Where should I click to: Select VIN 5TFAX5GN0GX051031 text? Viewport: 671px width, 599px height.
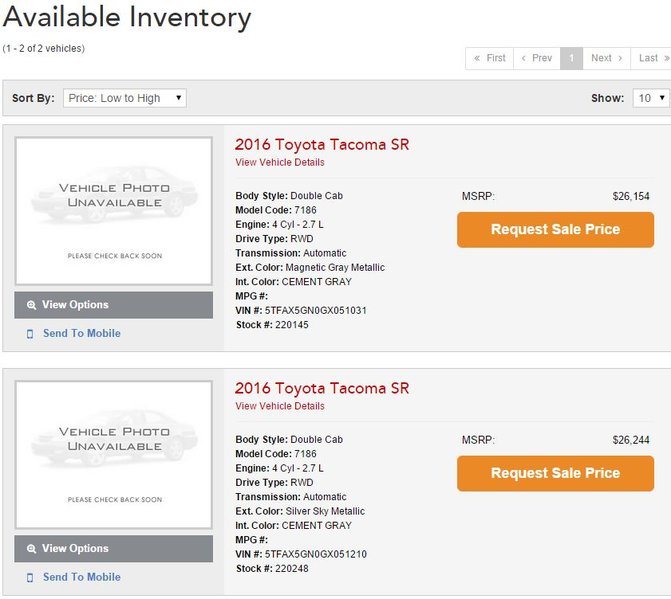315,311
